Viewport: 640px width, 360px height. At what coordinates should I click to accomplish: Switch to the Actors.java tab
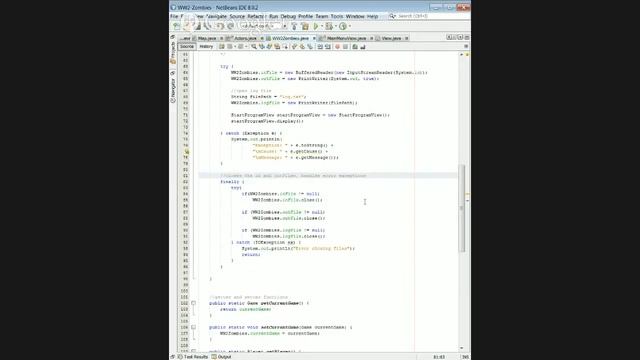click(245, 38)
